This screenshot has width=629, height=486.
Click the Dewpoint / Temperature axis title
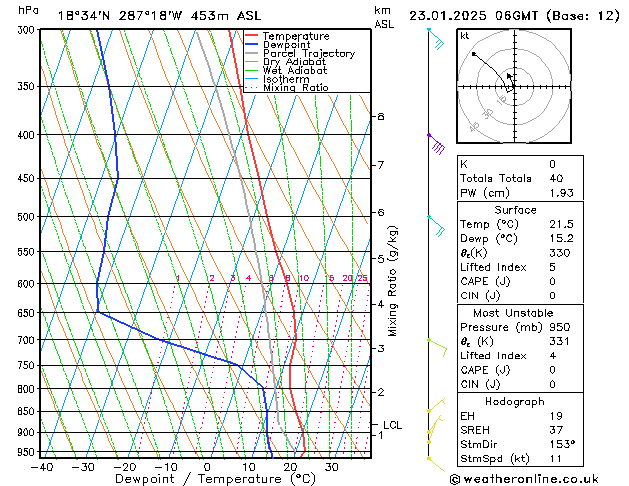click(215, 479)
